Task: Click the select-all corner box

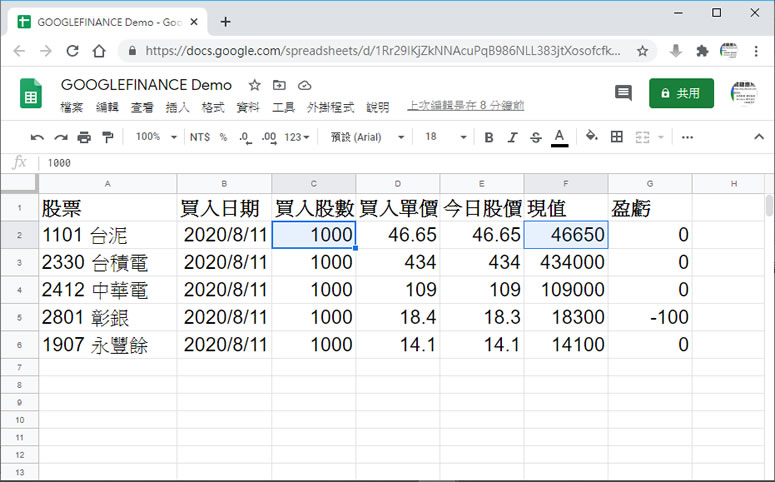Action: tap(19, 183)
